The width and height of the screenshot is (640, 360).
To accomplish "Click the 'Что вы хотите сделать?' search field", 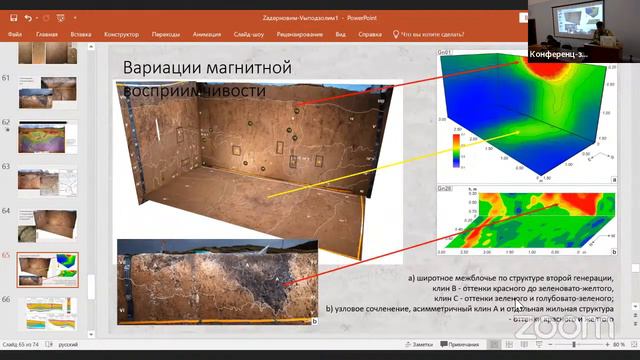I will tap(432, 35).
